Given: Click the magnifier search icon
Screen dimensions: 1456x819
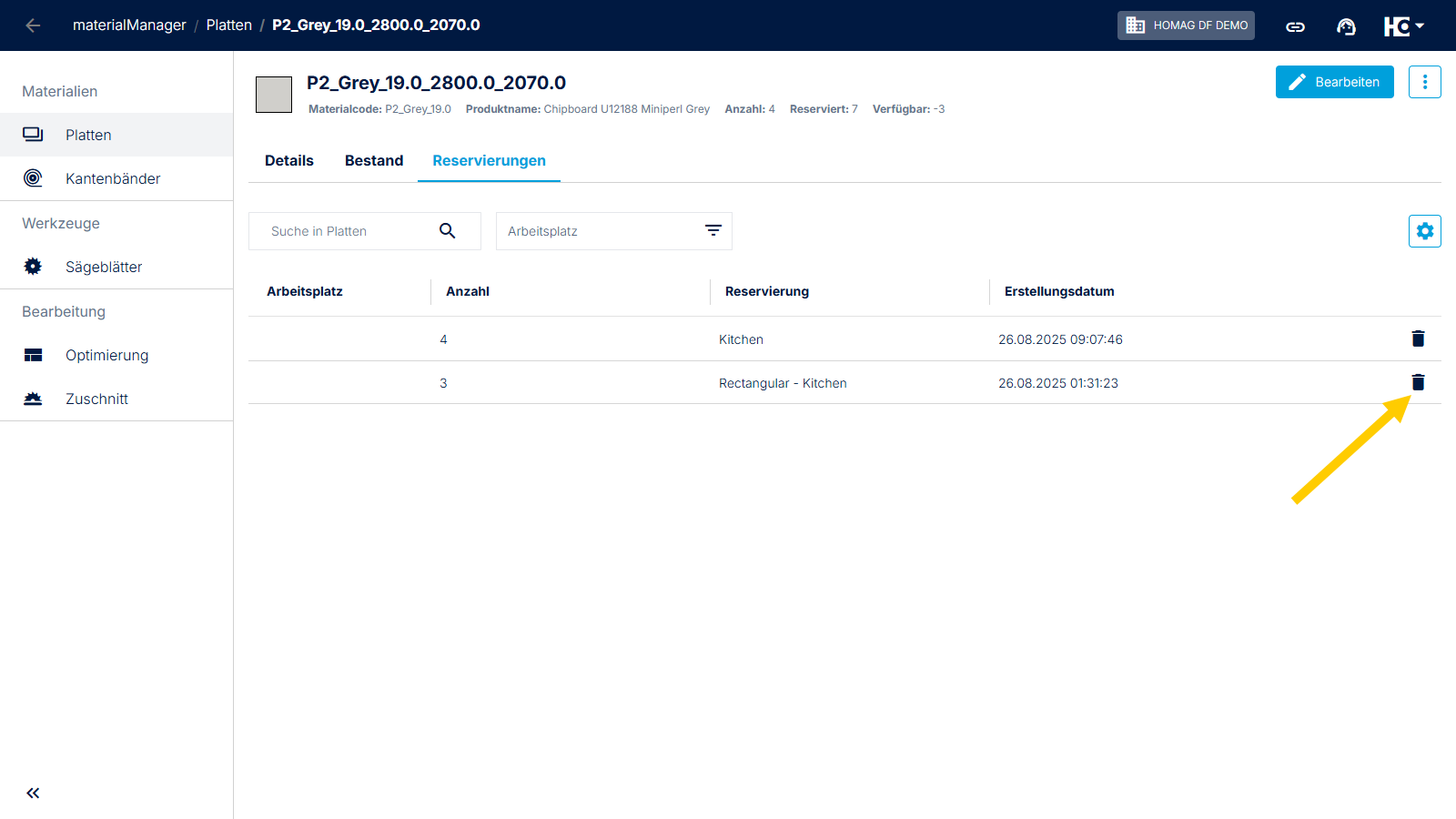Looking at the screenshot, I should click(x=447, y=231).
